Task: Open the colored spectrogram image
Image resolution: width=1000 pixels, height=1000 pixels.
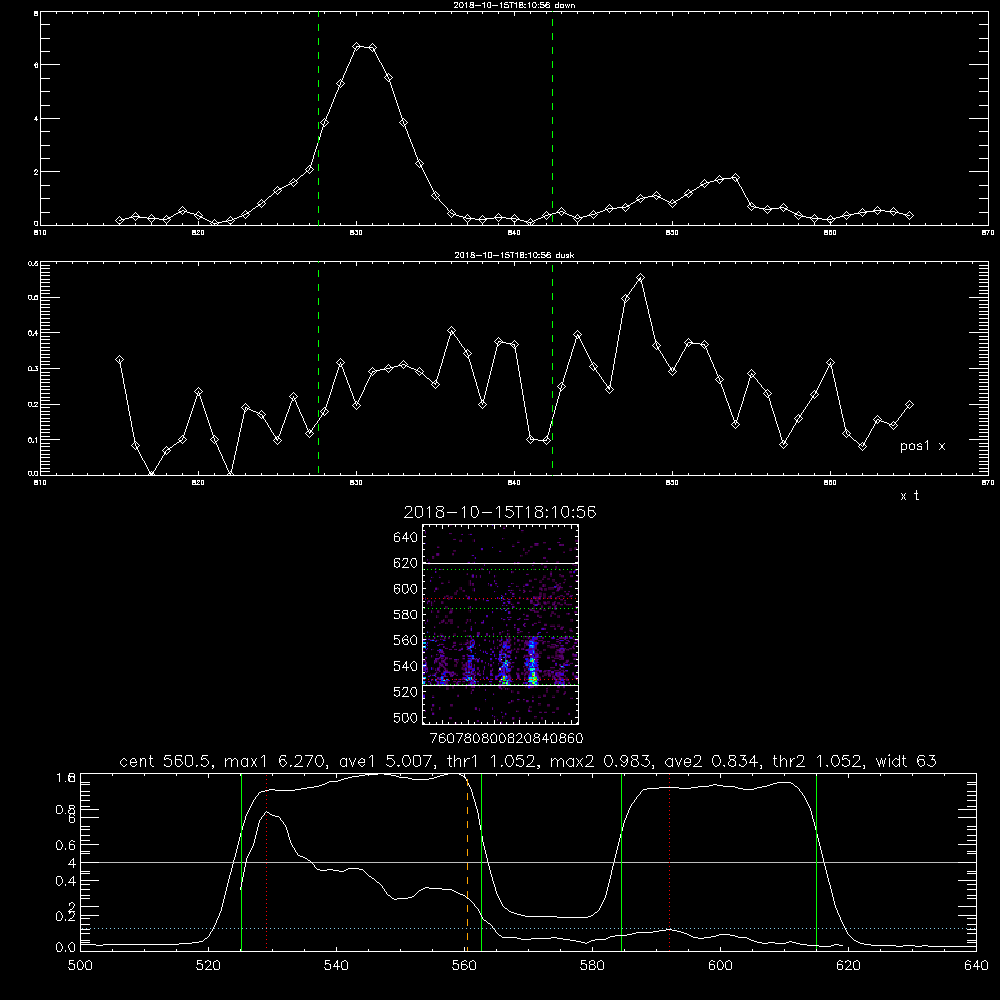Action: pyautogui.click(x=500, y=624)
